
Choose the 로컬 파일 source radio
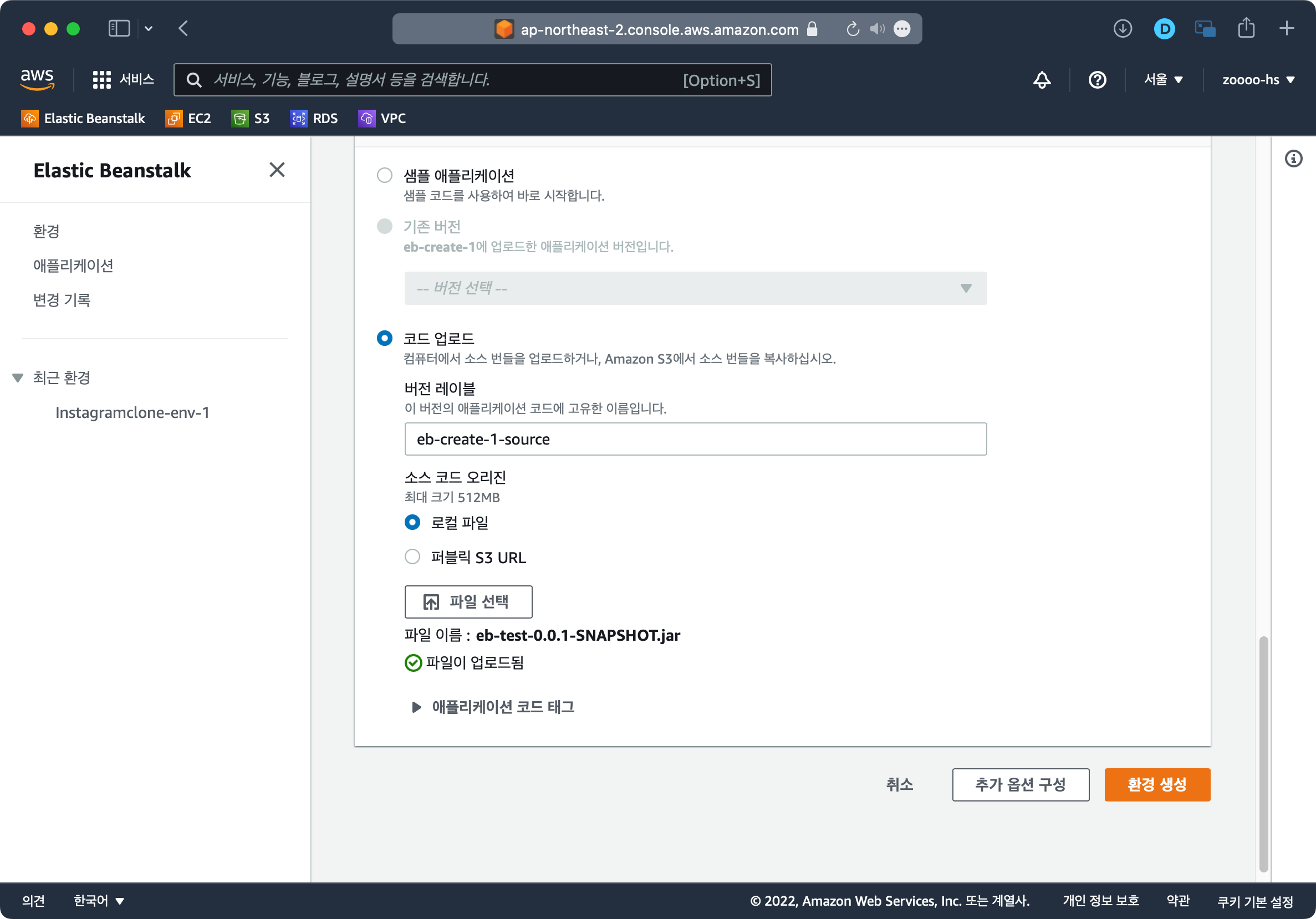[x=412, y=523]
